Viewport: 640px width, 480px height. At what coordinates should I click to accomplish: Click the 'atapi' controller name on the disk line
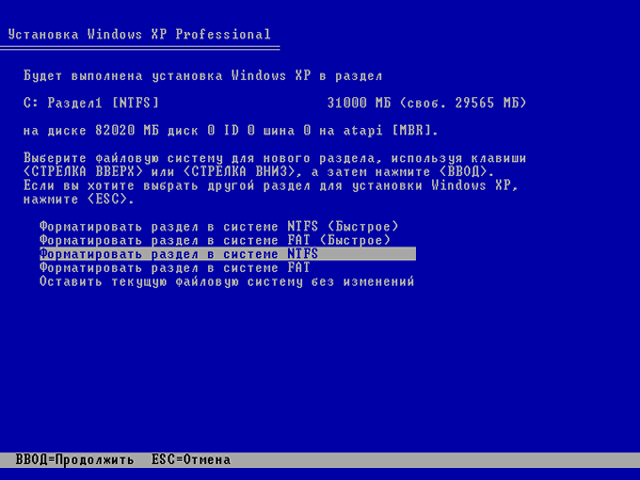pyautogui.click(x=366, y=131)
